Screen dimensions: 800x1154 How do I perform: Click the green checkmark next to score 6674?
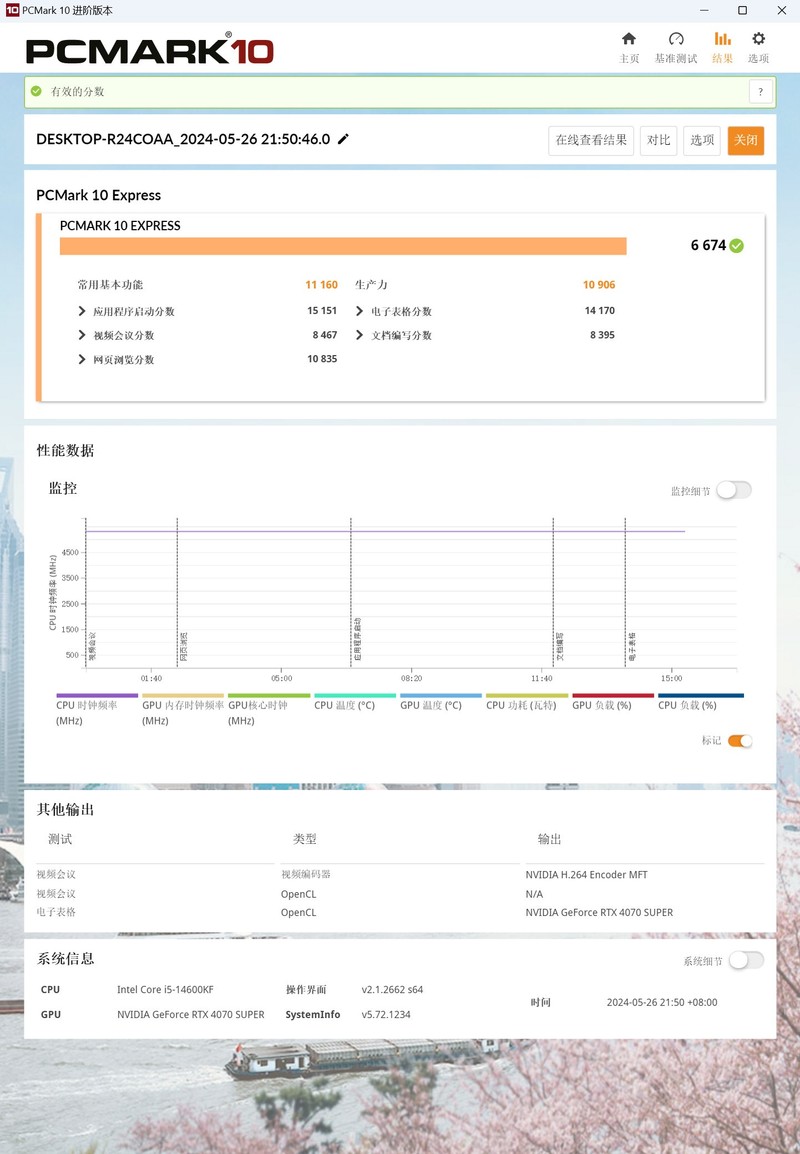pos(735,245)
